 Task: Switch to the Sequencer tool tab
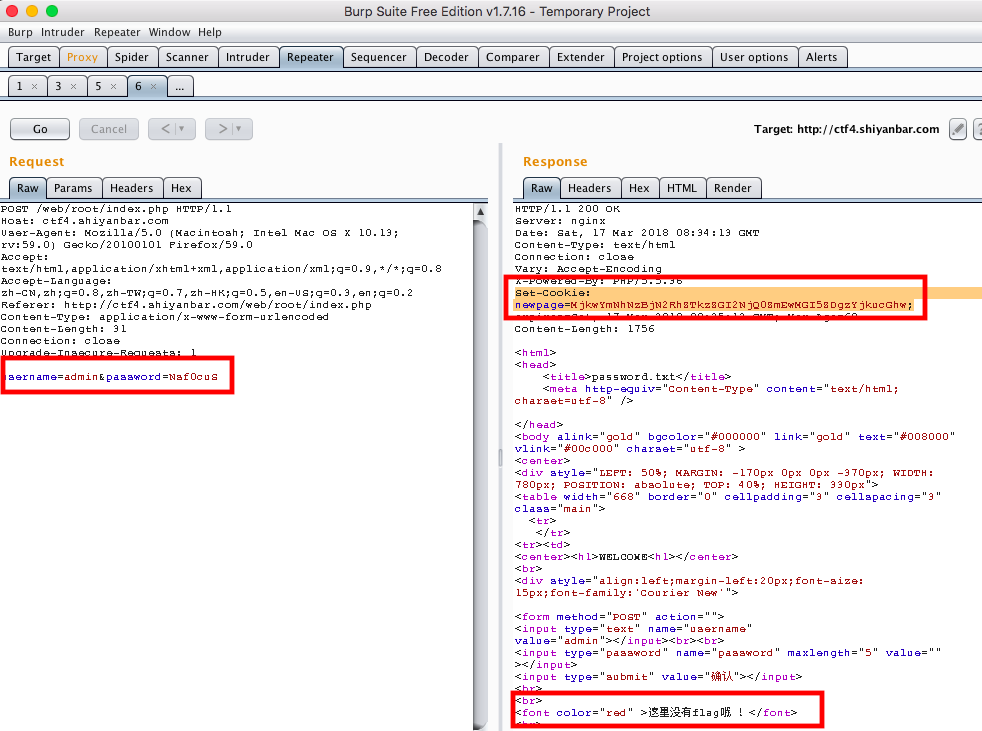[378, 57]
